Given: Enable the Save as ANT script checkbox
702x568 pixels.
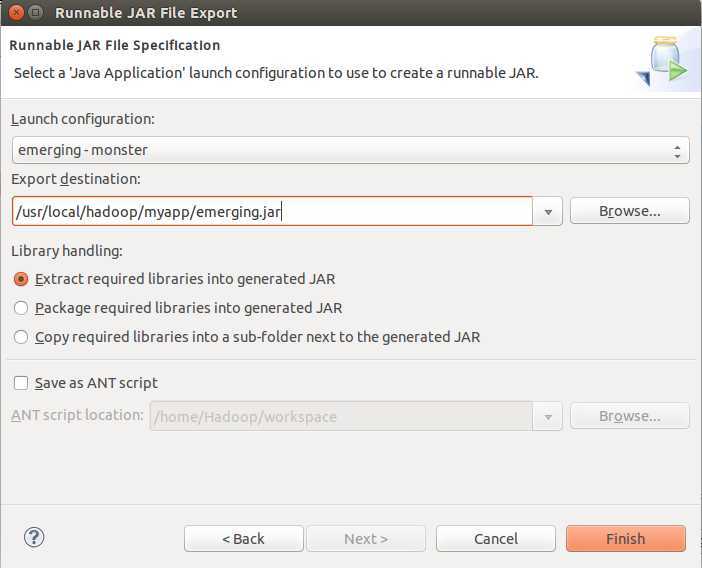Looking at the screenshot, I should click(21, 383).
